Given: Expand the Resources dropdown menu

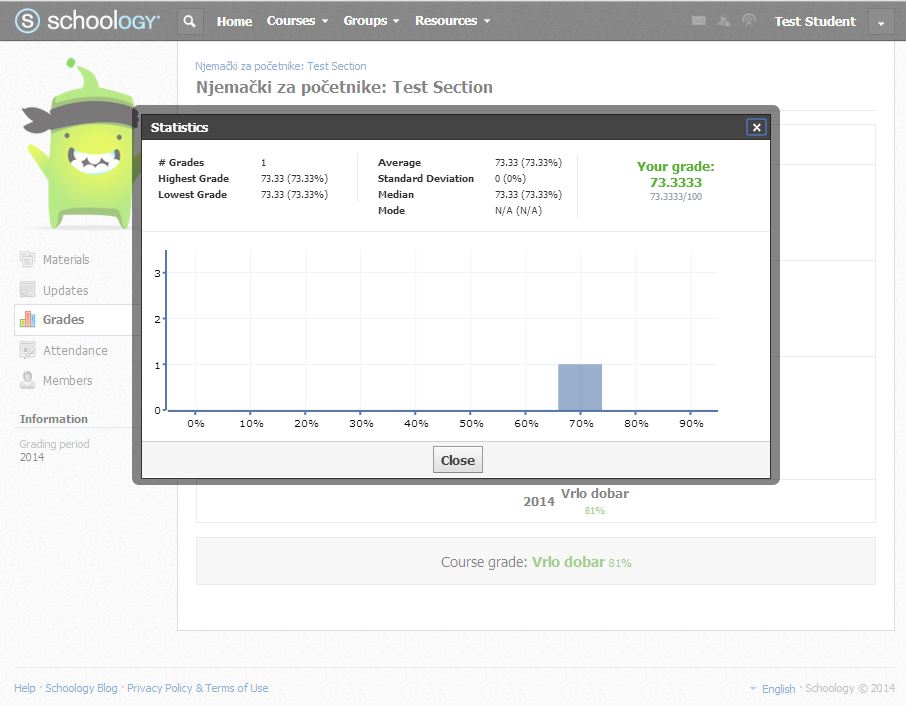Looking at the screenshot, I should pyautogui.click(x=452, y=21).
